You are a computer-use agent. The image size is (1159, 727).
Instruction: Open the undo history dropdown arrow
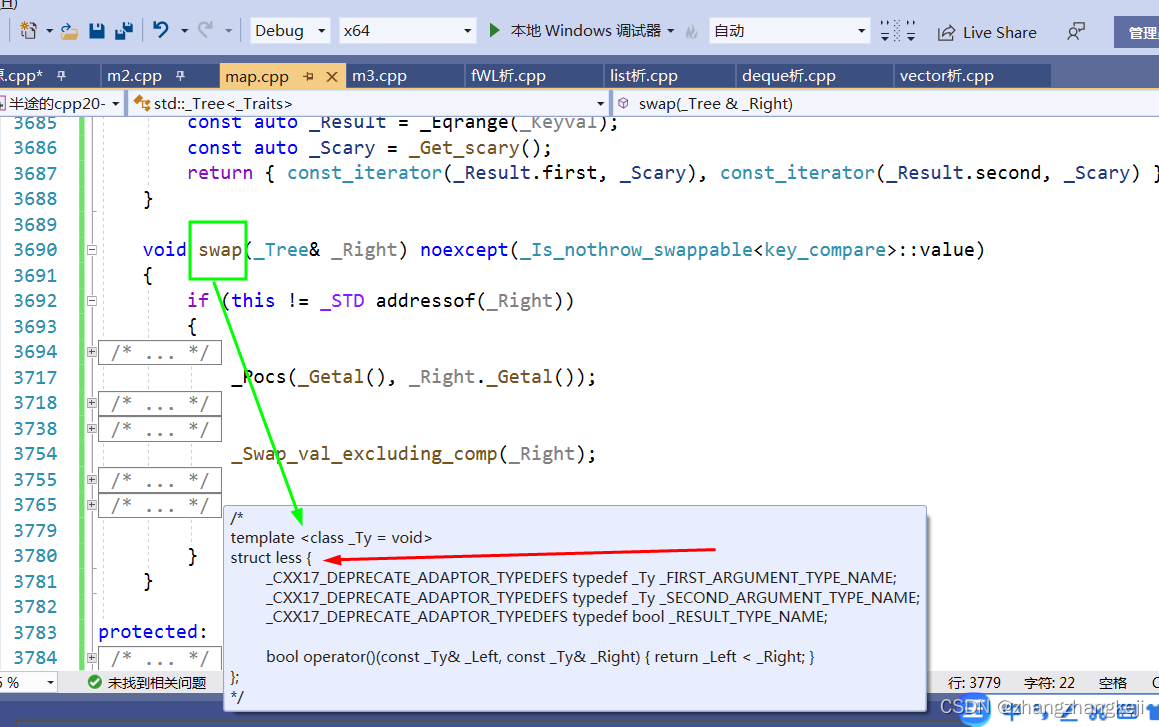(184, 31)
